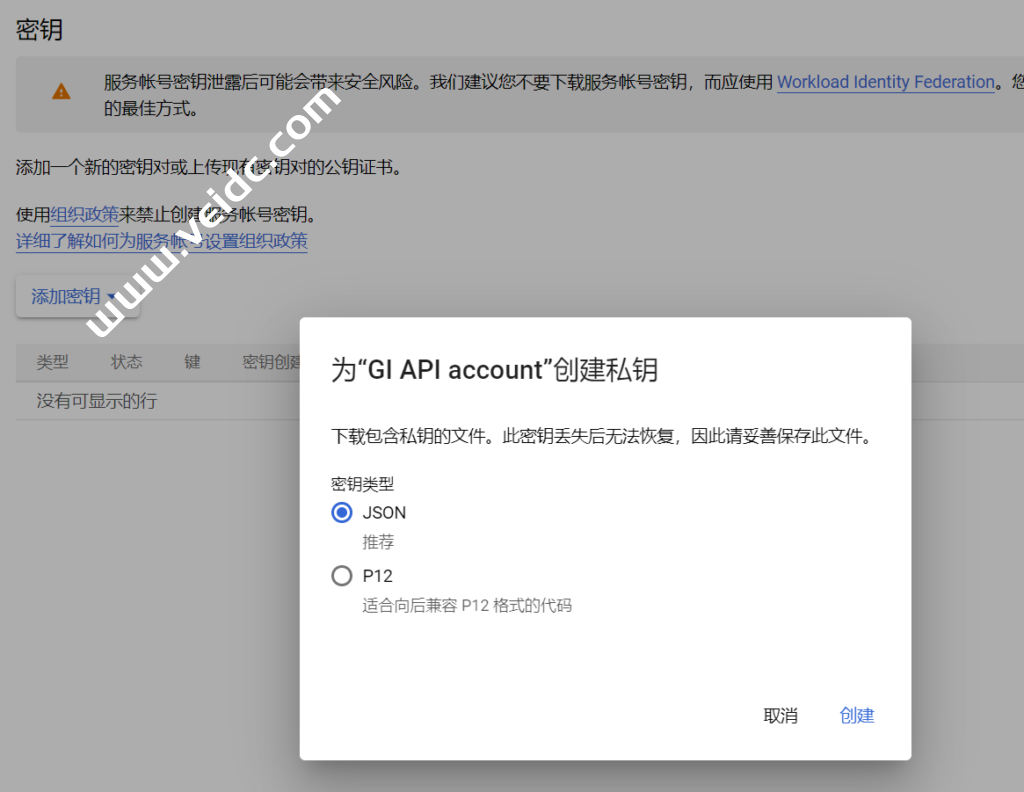The height and width of the screenshot is (792, 1024).
Task: Click 创建 to create the private key
Action: (856, 715)
